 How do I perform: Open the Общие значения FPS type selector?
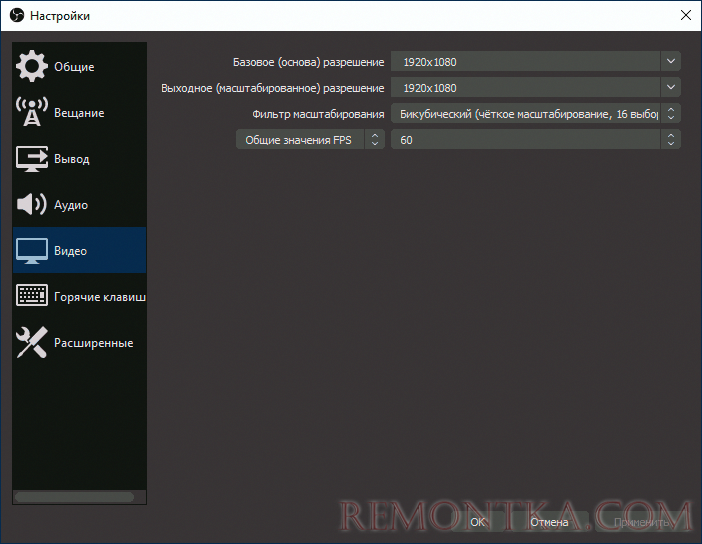coord(310,140)
